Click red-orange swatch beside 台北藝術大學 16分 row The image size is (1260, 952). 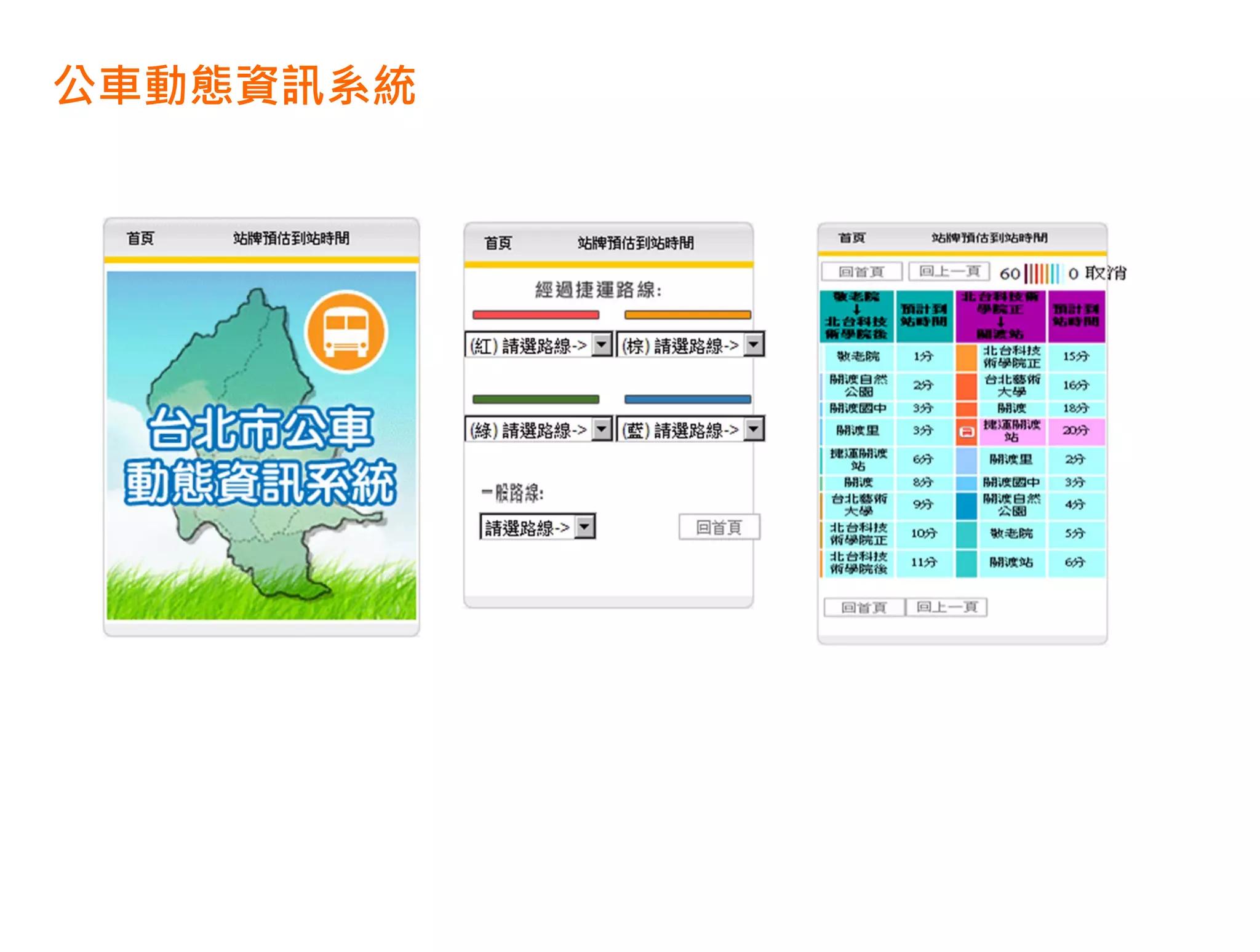tap(967, 386)
